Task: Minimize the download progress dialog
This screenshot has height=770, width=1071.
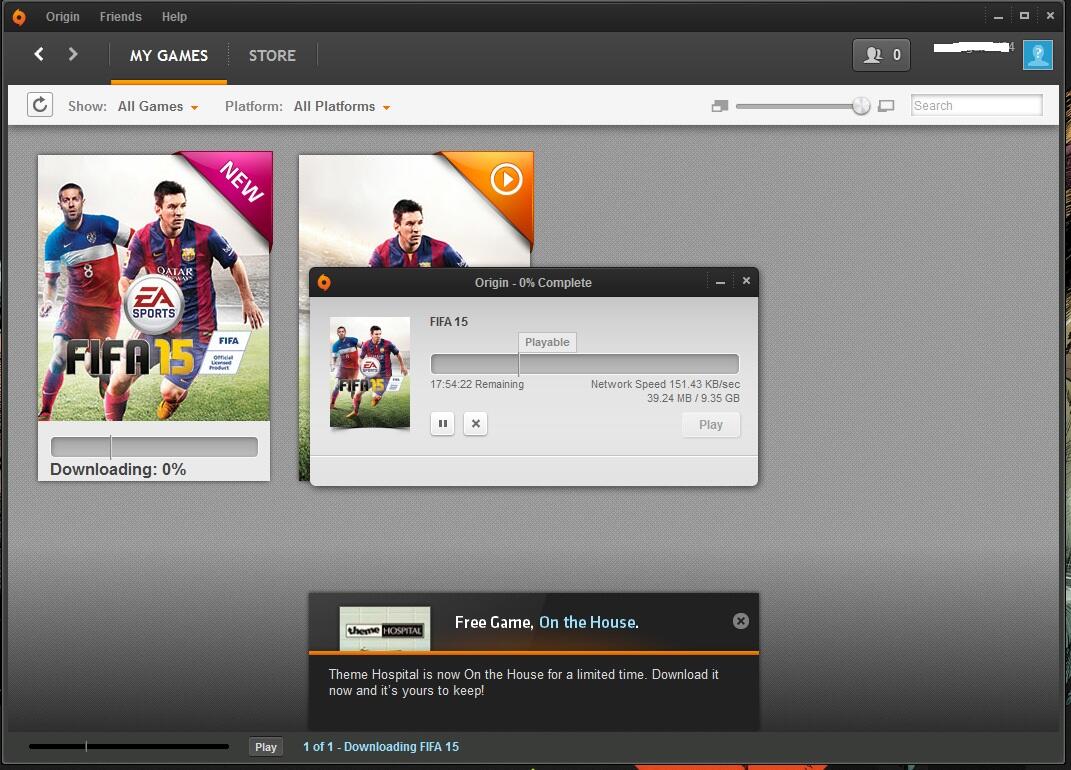Action: pyautogui.click(x=720, y=282)
